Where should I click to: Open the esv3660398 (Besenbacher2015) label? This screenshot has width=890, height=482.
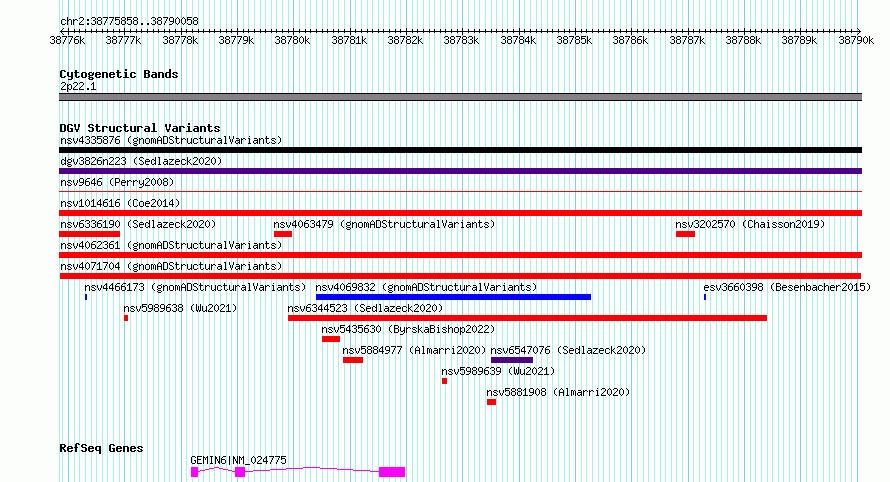tap(787, 287)
